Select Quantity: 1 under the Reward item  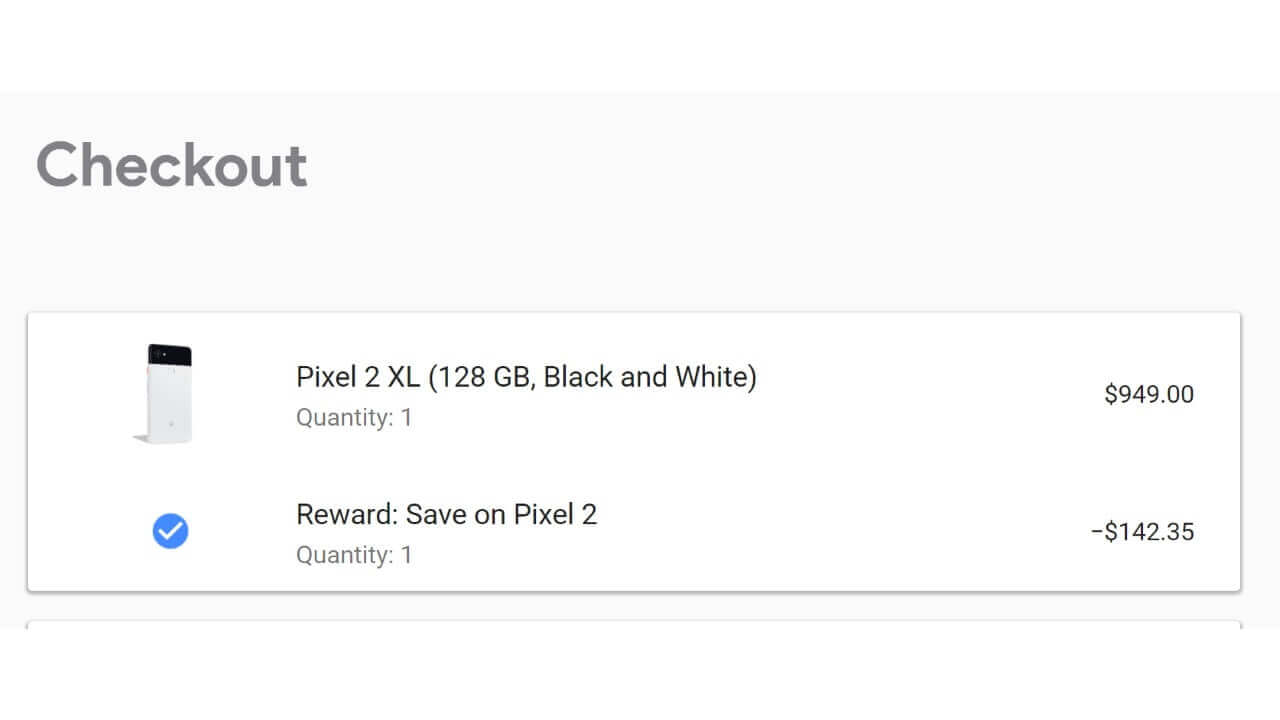tap(354, 555)
